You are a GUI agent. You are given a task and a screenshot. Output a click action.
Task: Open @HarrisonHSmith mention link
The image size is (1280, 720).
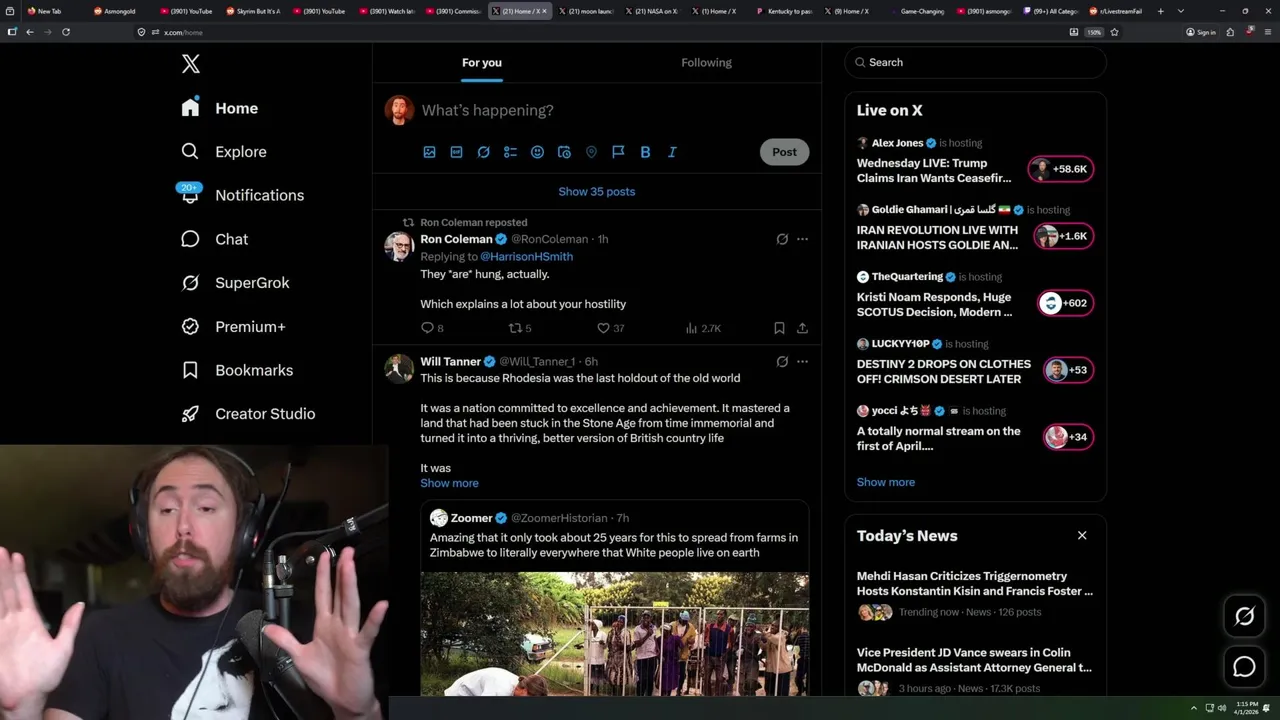(x=526, y=256)
